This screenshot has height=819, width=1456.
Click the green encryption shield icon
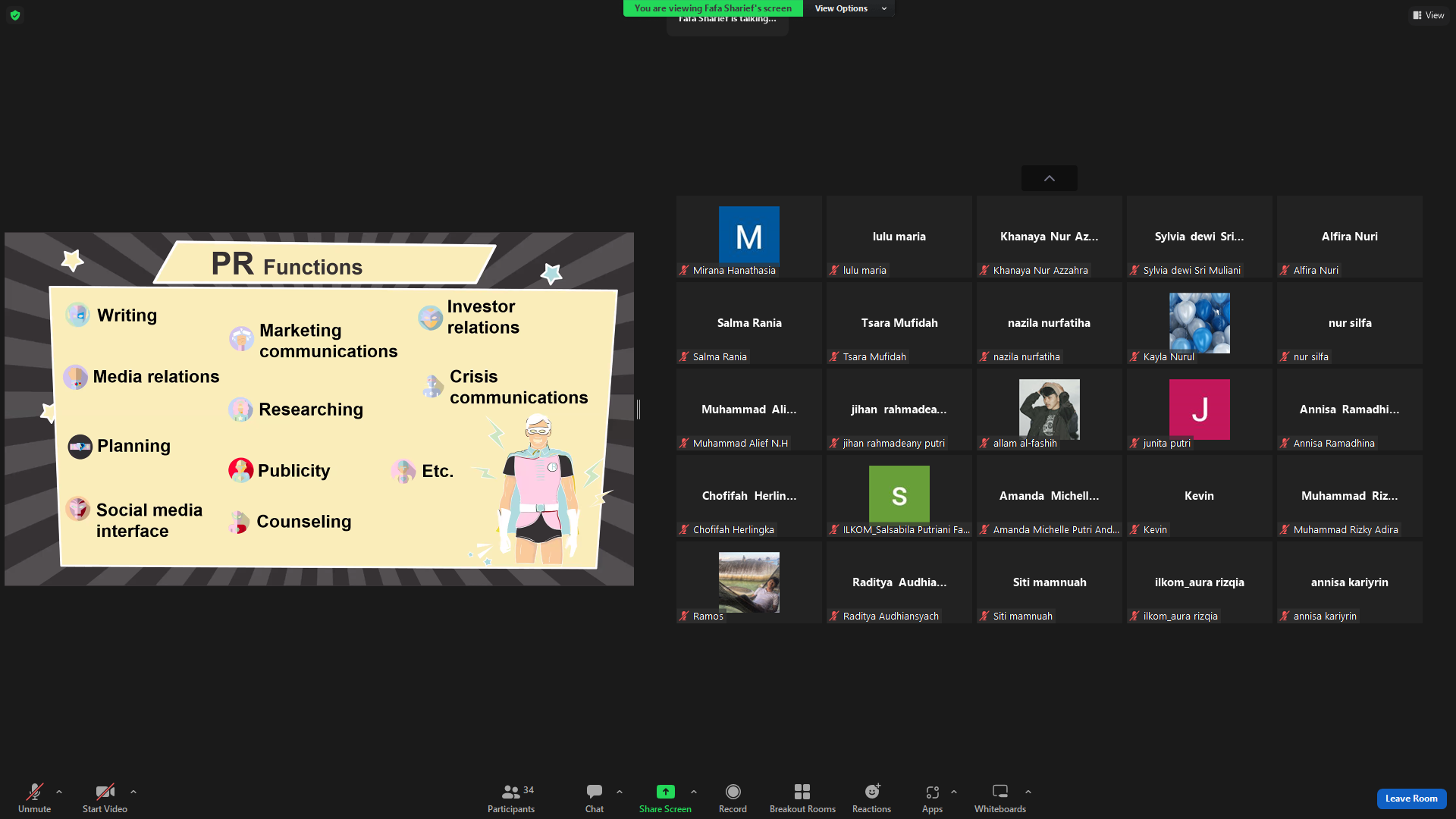pos(15,15)
